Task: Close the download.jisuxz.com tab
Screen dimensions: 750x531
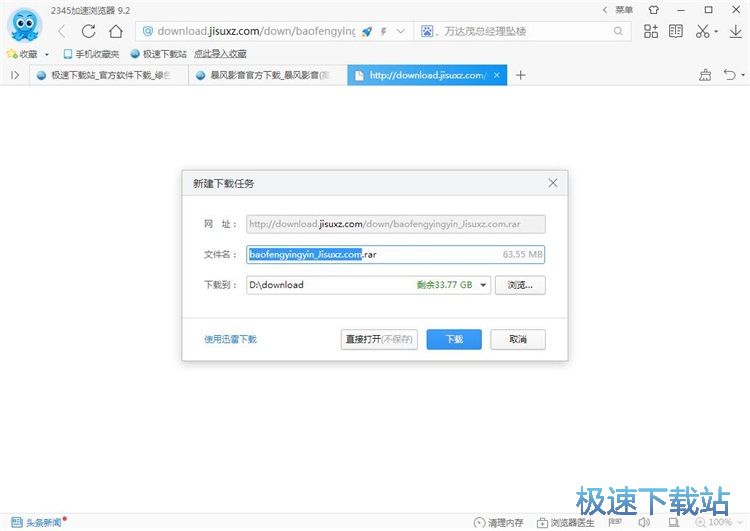Action: coord(497,75)
